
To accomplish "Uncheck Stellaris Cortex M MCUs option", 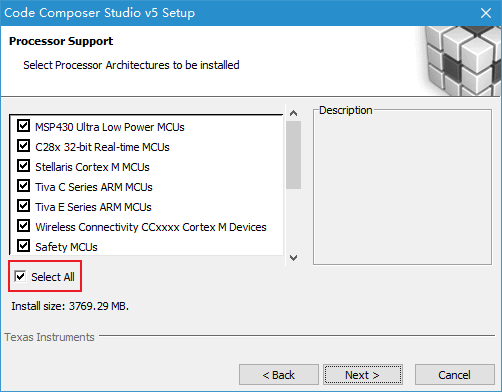I will pos(23,166).
